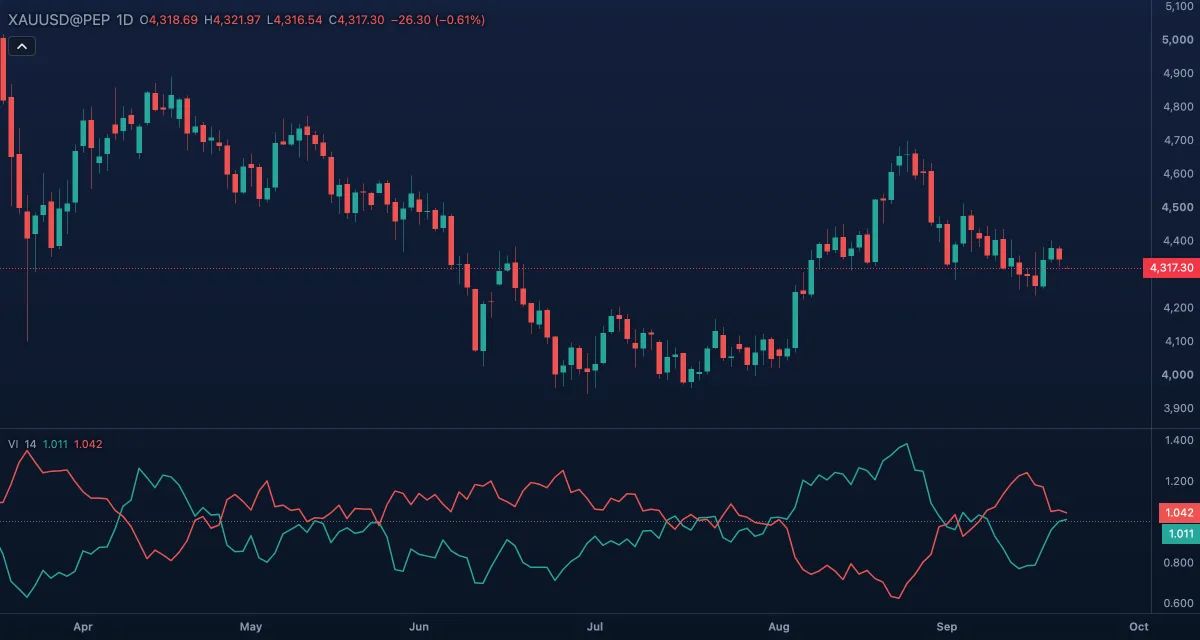
Task: Click the VI indicator legend name
Action: coord(14,444)
